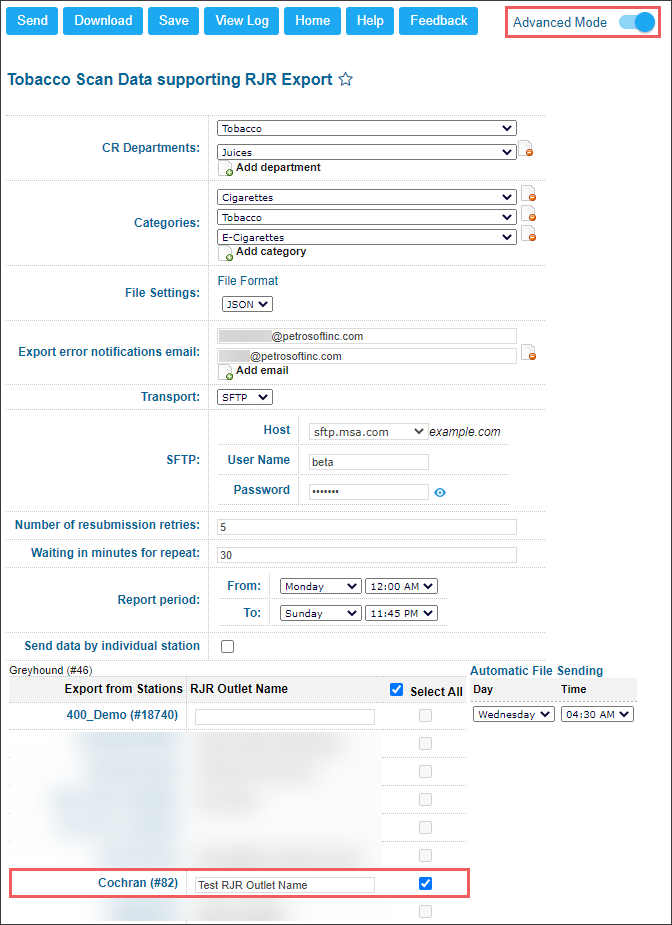This screenshot has height=925, width=672.
Task: Open View Log
Action: (242, 21)
